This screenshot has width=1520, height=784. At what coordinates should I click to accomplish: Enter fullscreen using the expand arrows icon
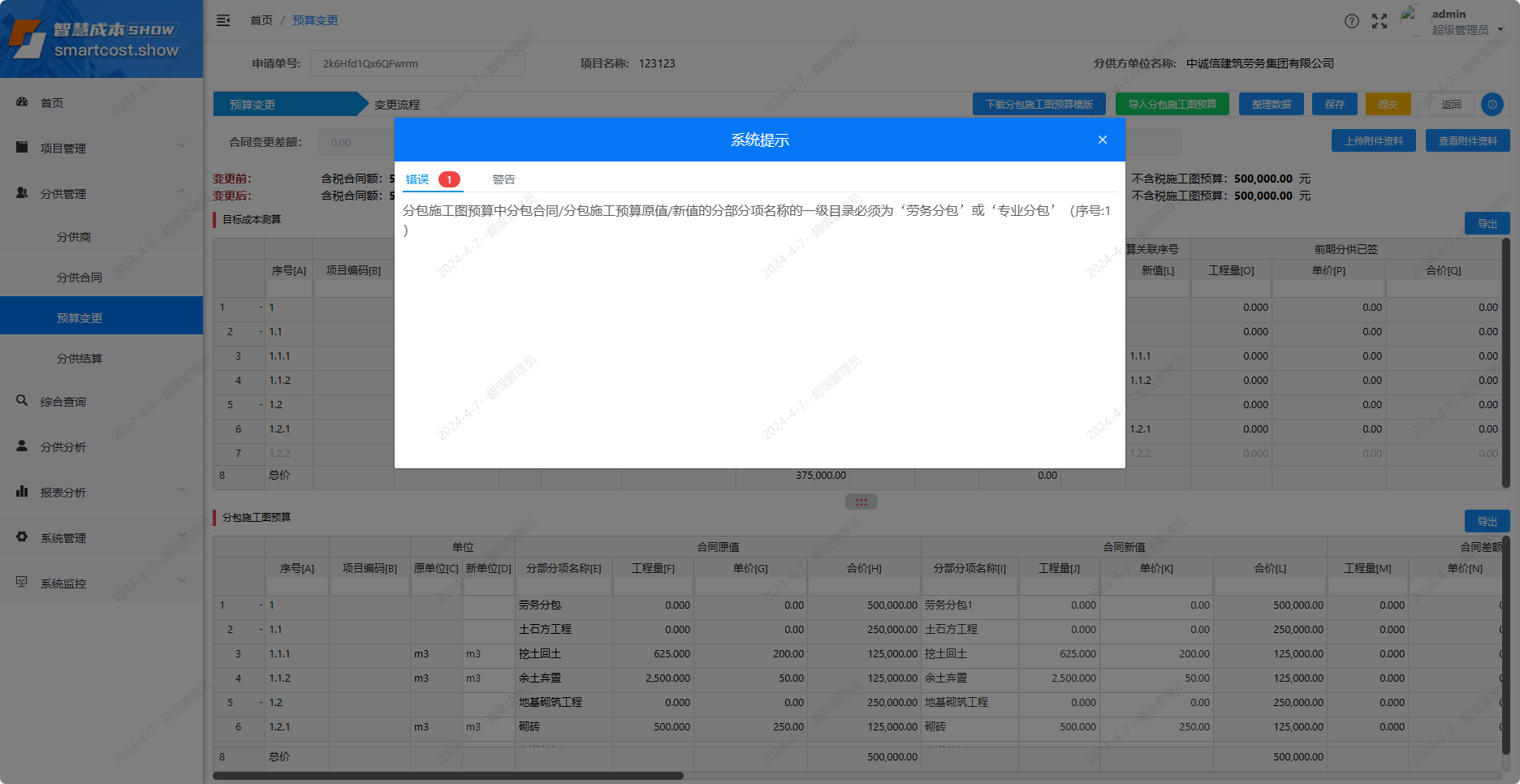pyautogui.click(x=1380, y=21)
